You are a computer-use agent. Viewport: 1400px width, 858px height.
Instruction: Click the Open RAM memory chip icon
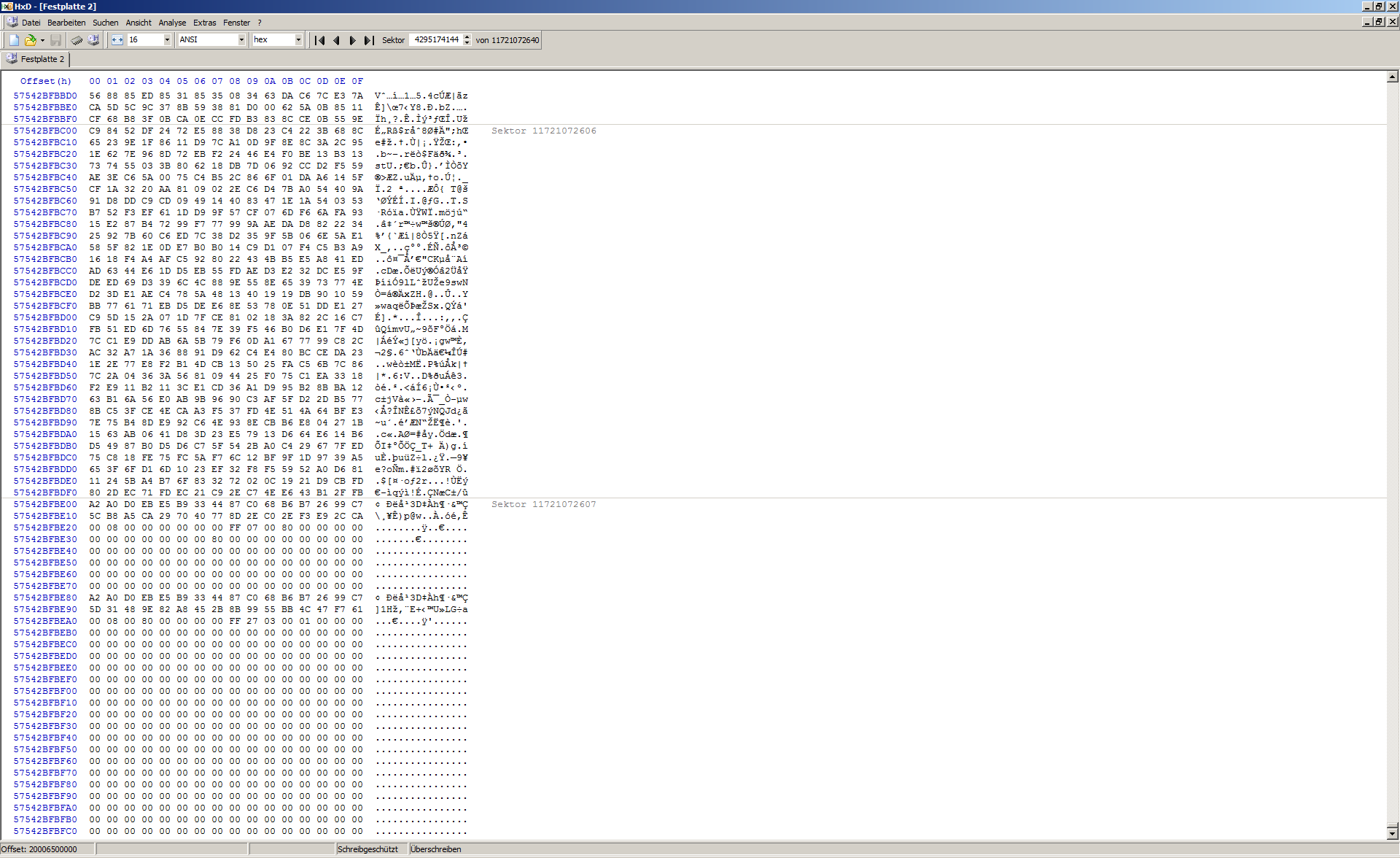pos(77,40)
